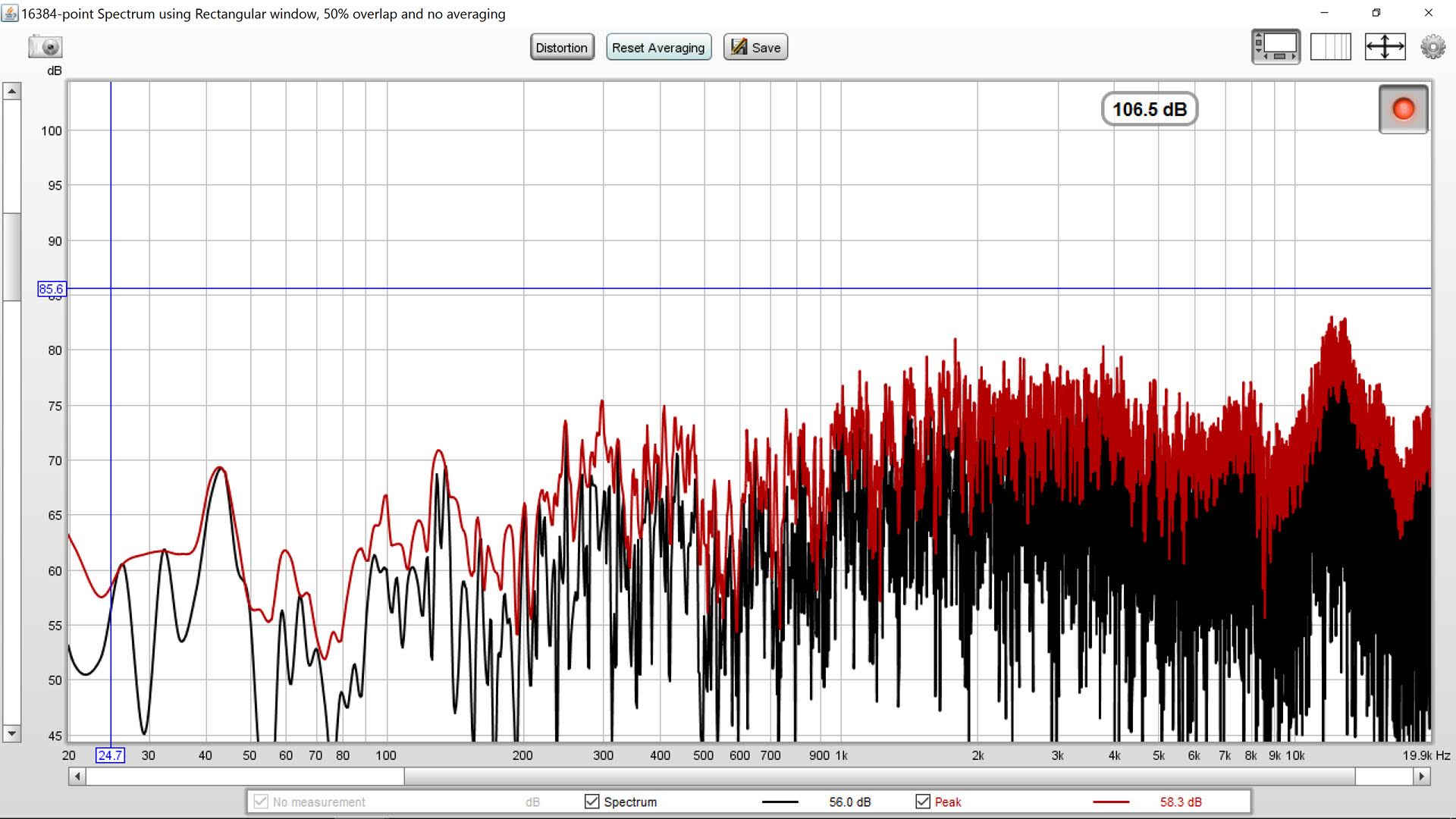The height and width of the screenshot is (819, 1456).
Task: Click the vertical scrollbar thumb
Action: (x=11, y=256)
